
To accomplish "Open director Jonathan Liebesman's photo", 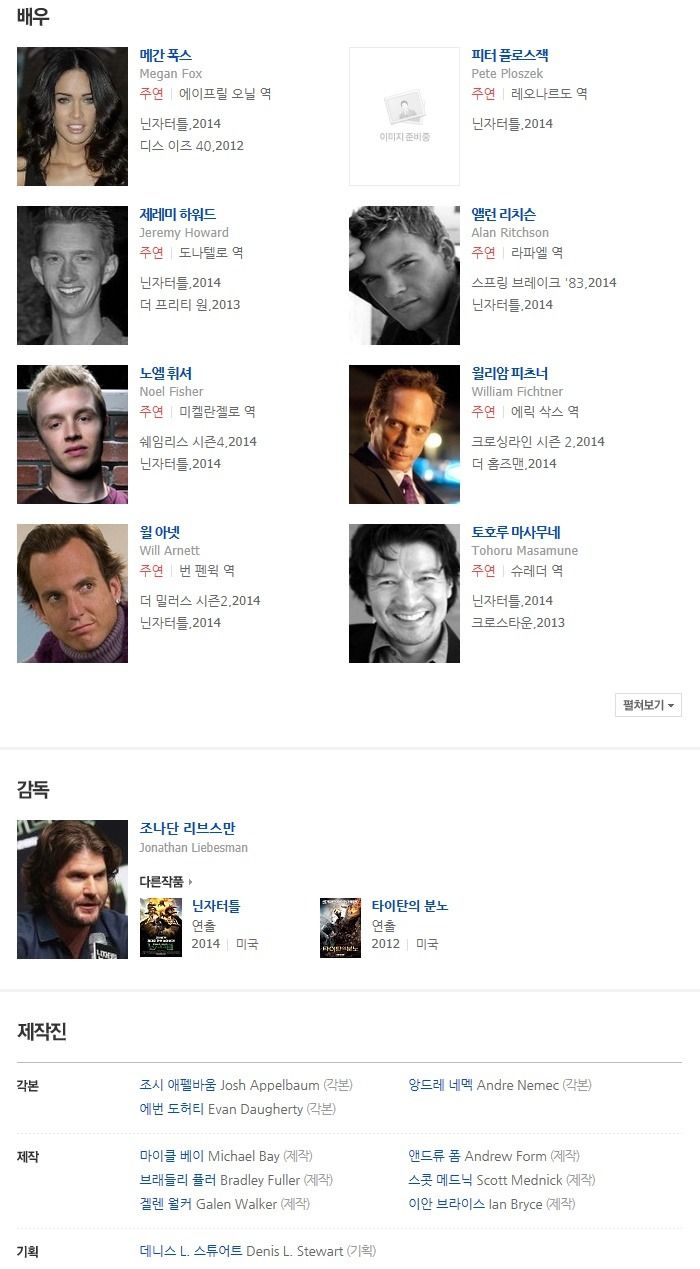I will (72, 889).
